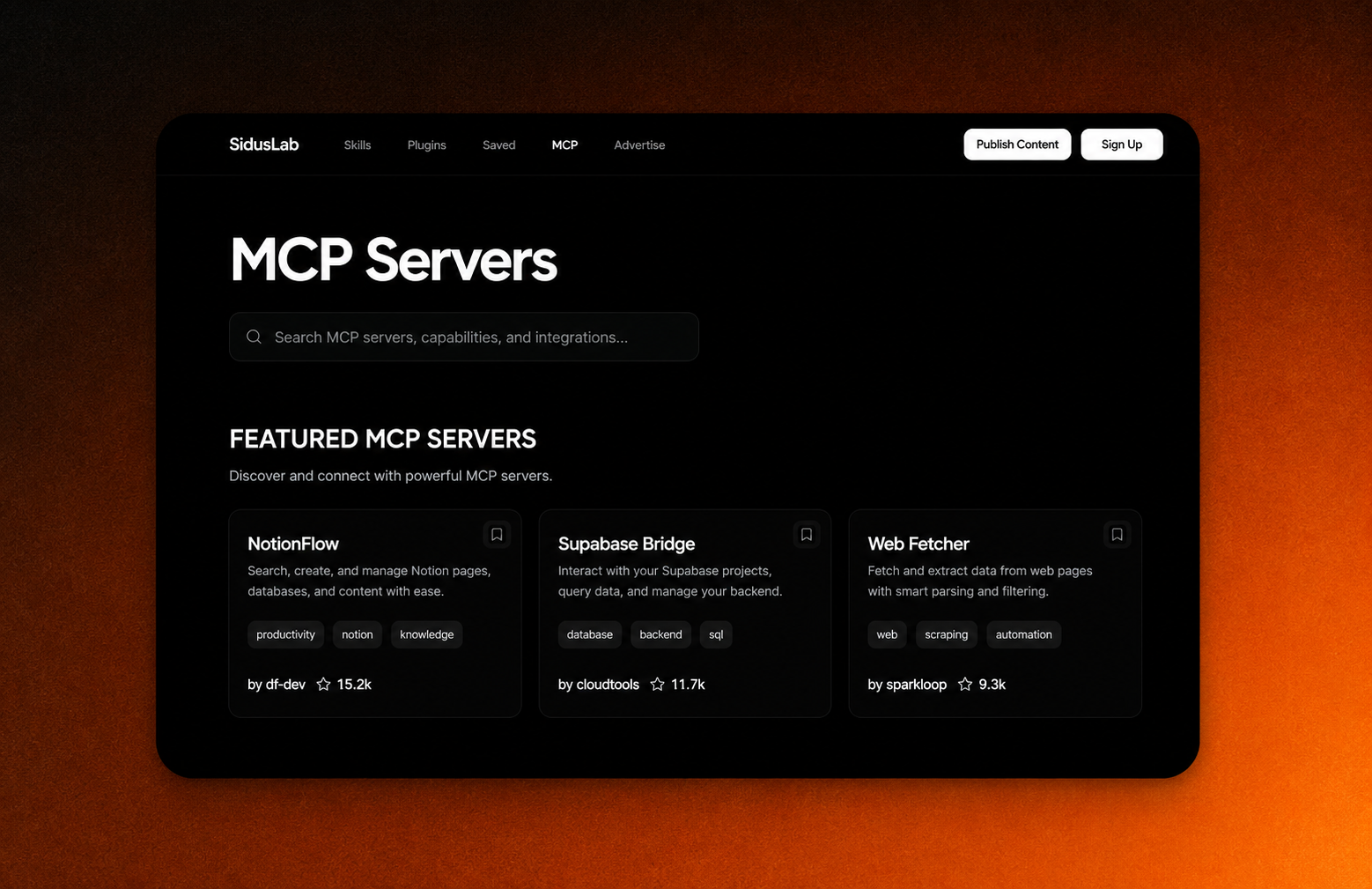
Task: Focus the Search MCP servers field
Action: point(464,337)
